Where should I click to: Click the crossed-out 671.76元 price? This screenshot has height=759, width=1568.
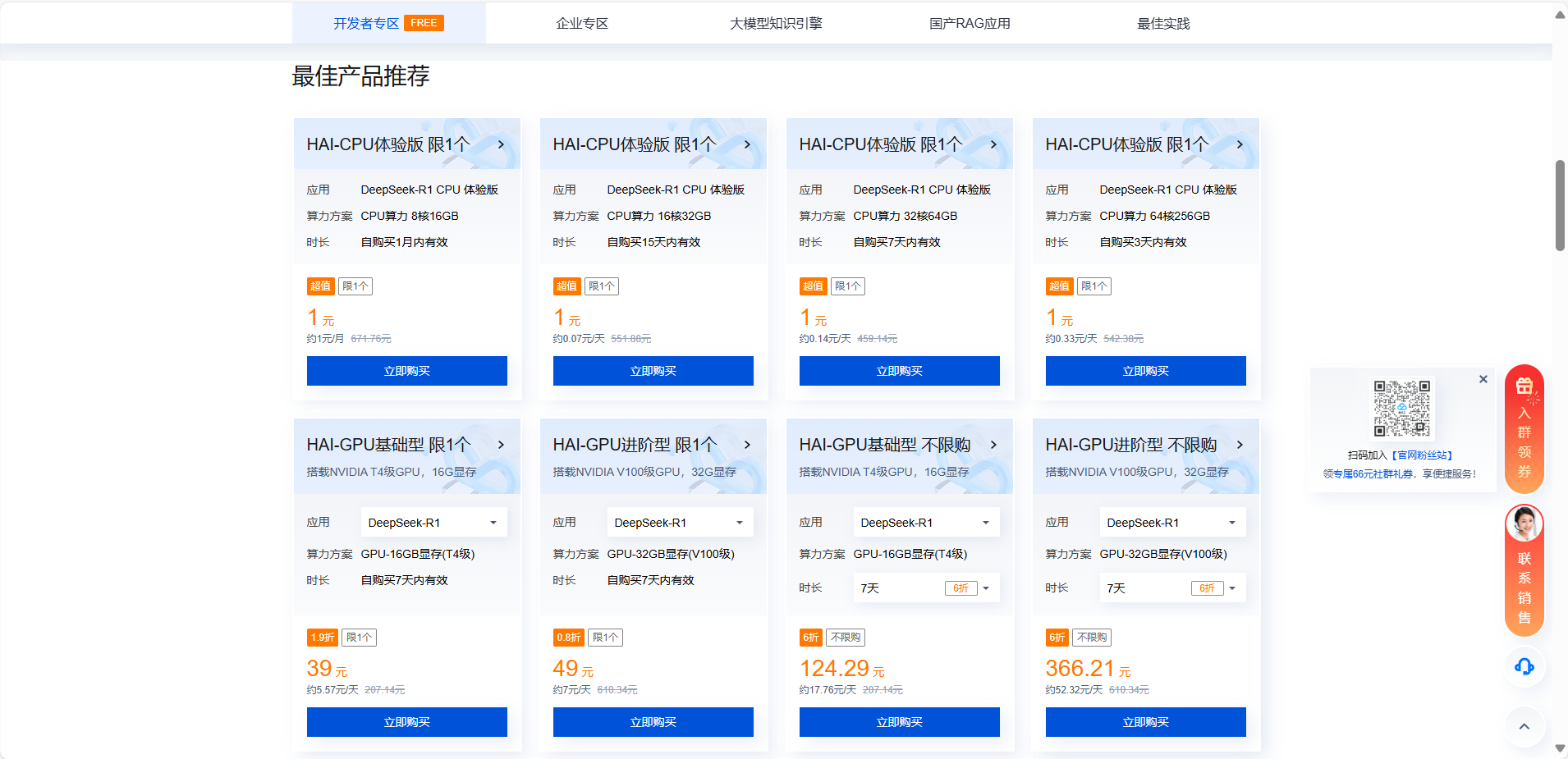[371, 339]
